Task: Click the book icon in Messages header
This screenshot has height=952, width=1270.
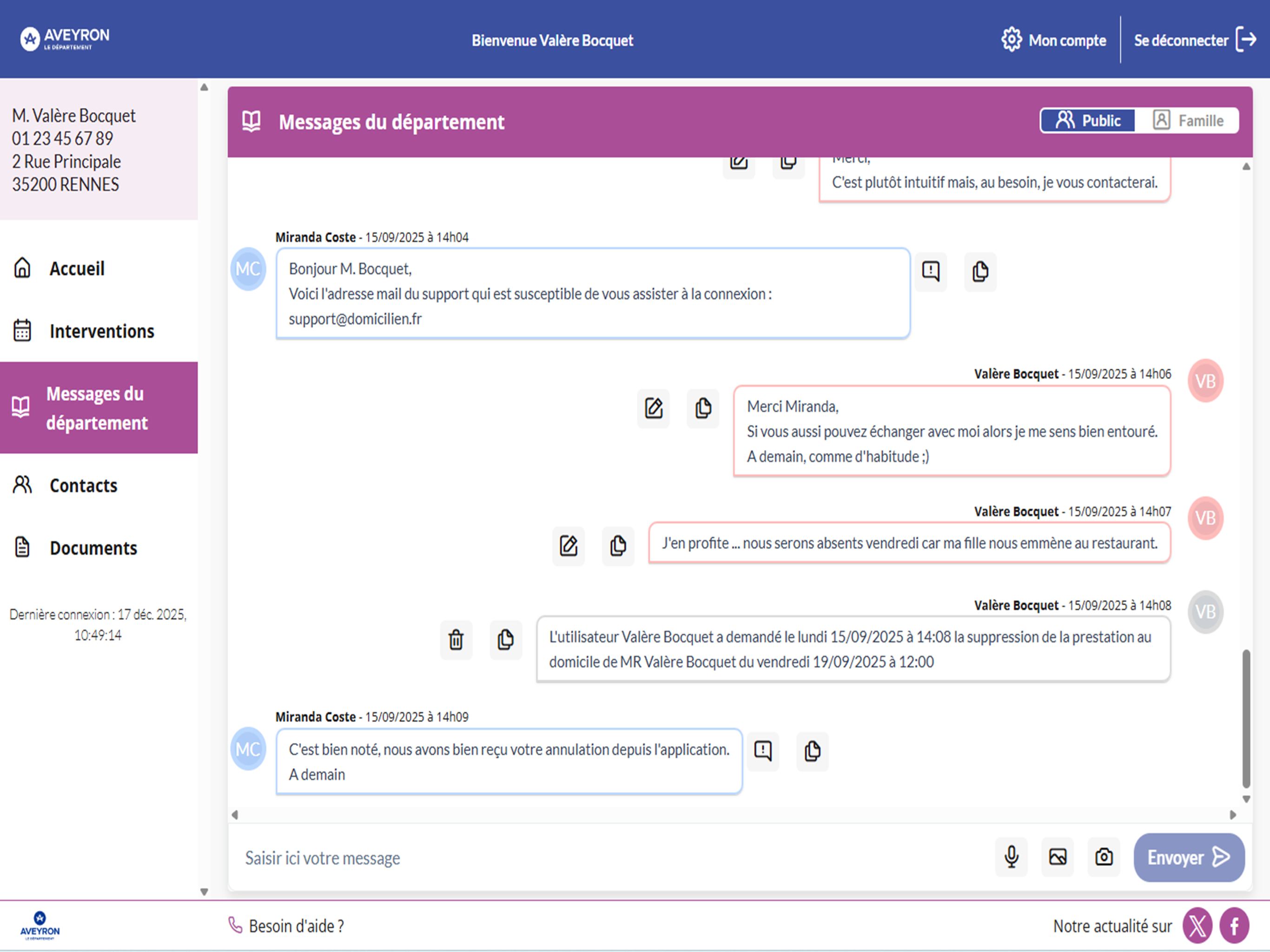Action: (x=251, y=121)
